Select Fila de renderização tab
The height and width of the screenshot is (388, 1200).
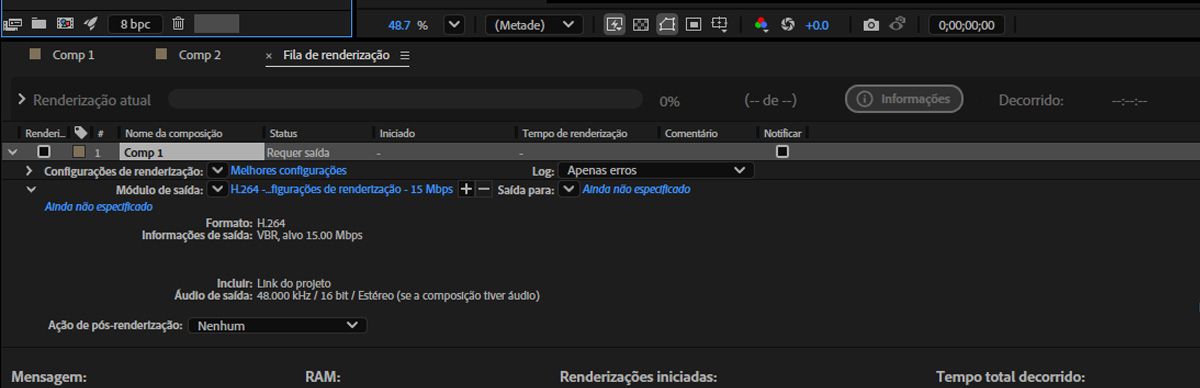point(336,56)
